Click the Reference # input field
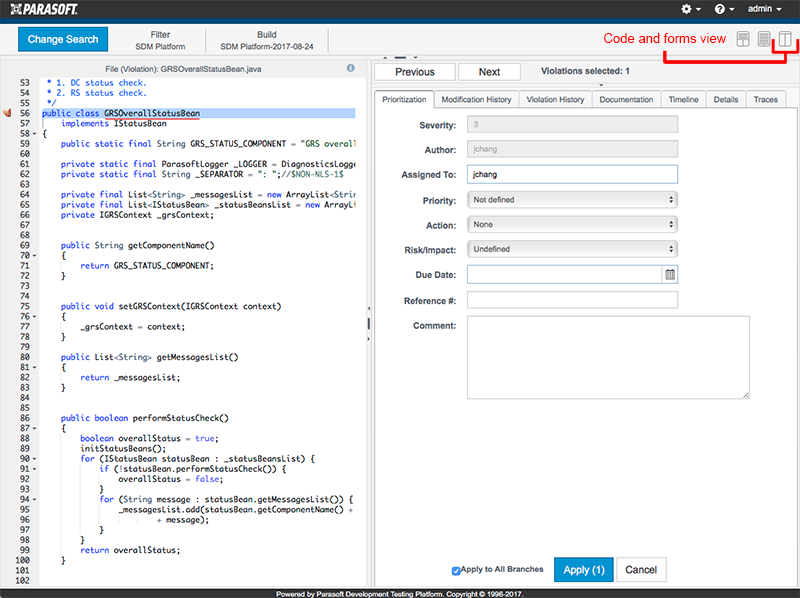This screenshot has width=800, height=598. 572,300
